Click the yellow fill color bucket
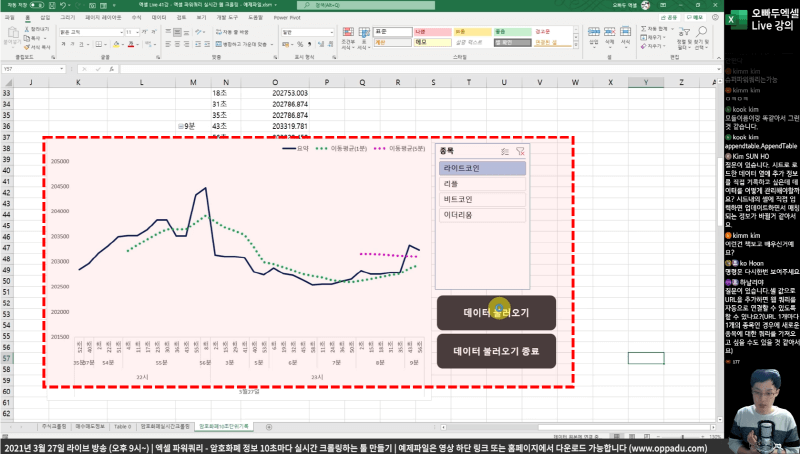The width and height of the screenshot is (800, 454). pyautogui.click(x=116, y=44)
